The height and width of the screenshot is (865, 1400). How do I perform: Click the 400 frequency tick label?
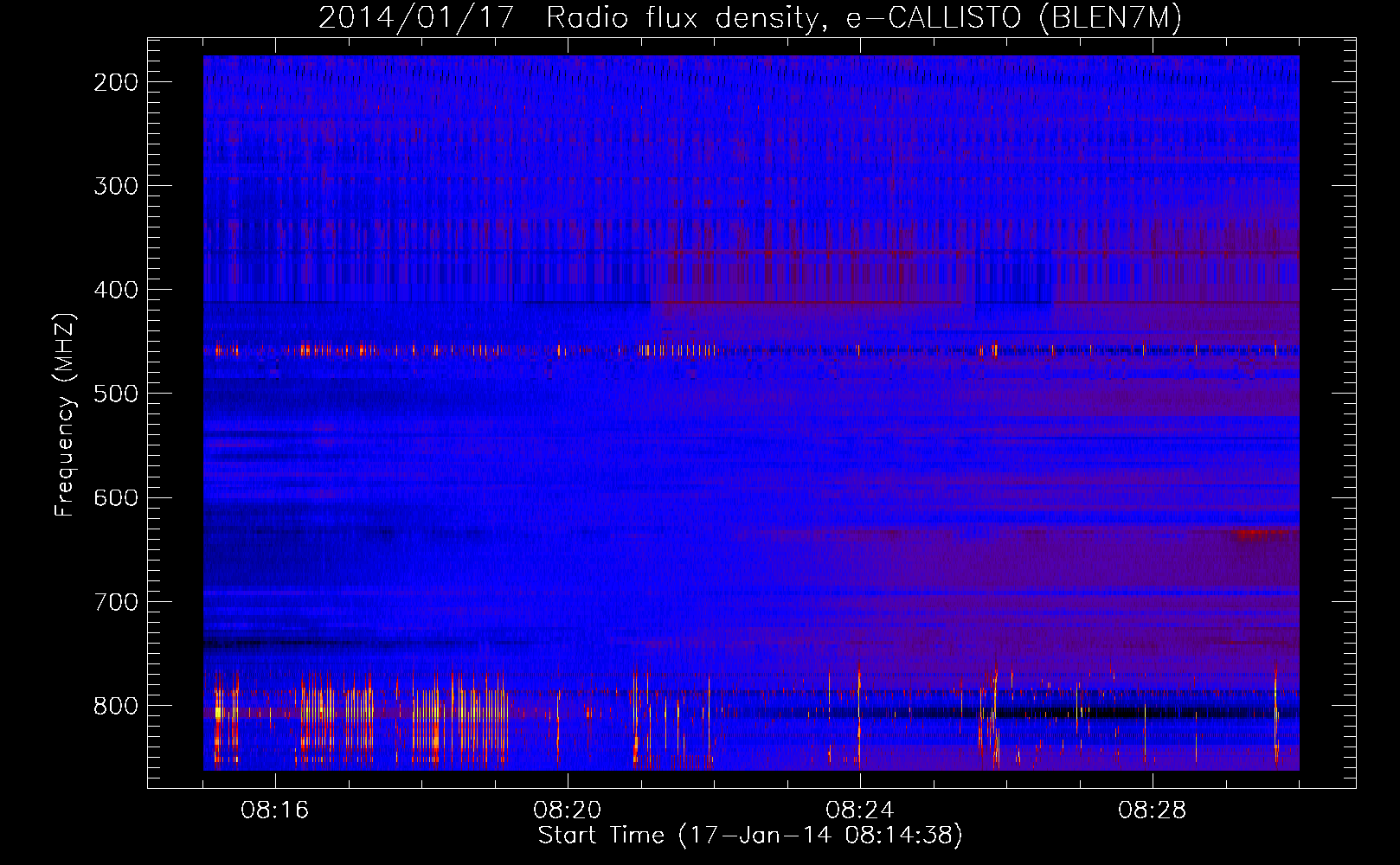(116, 290)
